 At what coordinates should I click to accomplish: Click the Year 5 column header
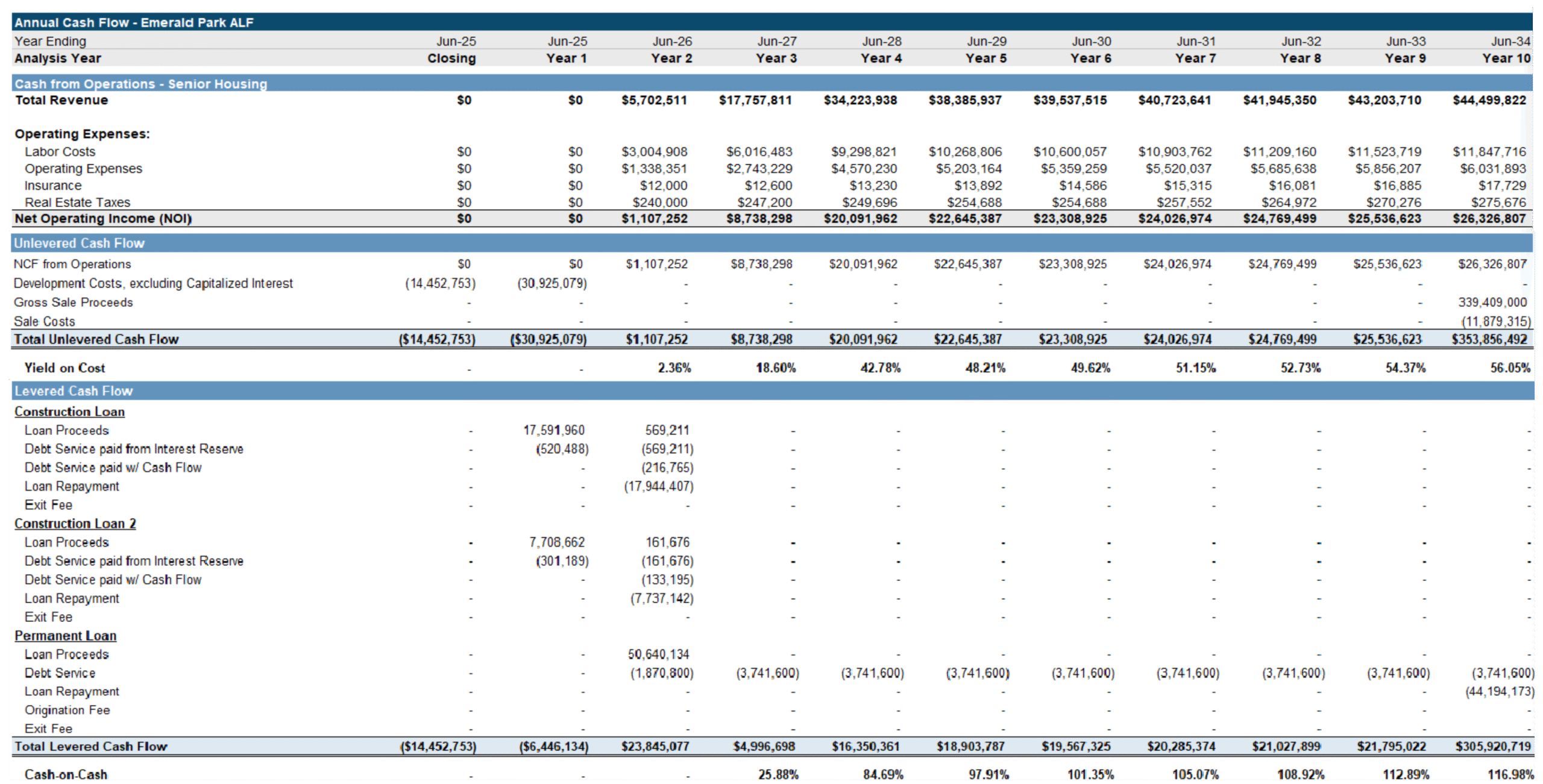985,58
